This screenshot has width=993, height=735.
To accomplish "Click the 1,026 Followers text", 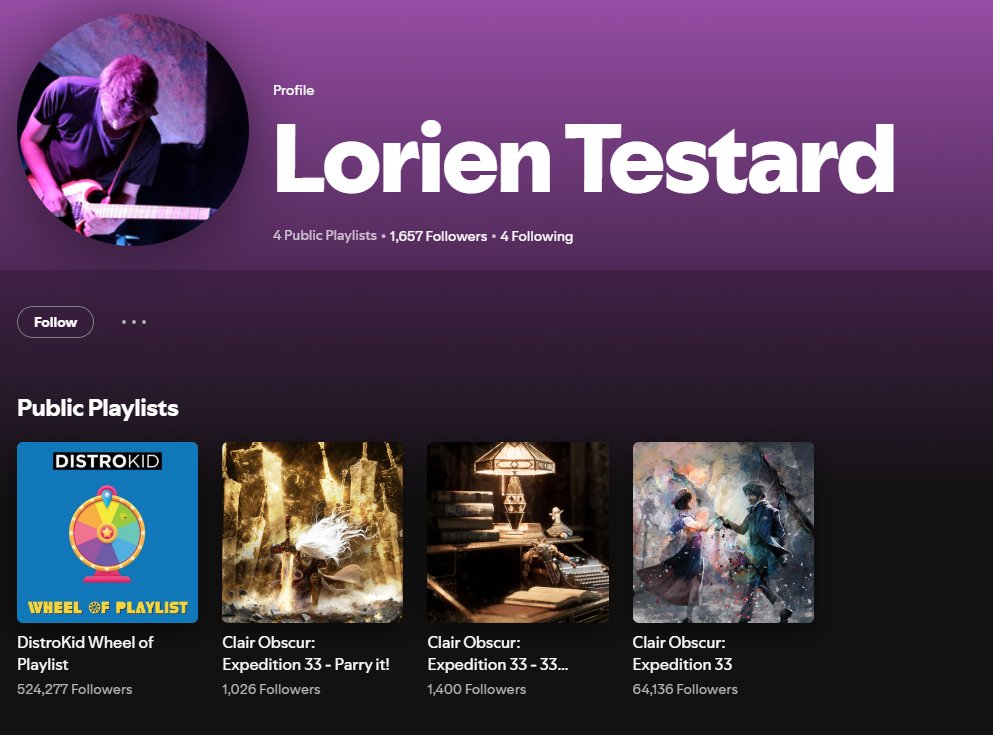I will [x=271, y=689].
